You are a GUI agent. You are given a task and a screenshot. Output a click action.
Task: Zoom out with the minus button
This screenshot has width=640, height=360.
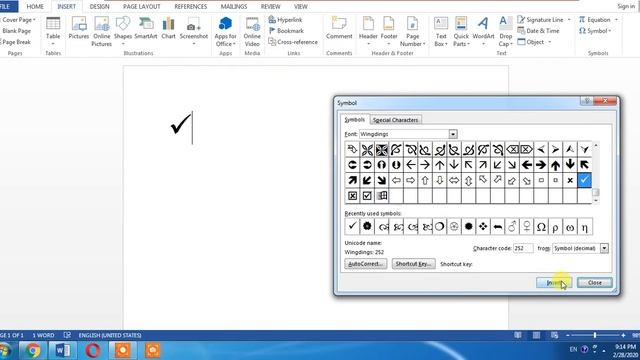[x=567, y=335]
